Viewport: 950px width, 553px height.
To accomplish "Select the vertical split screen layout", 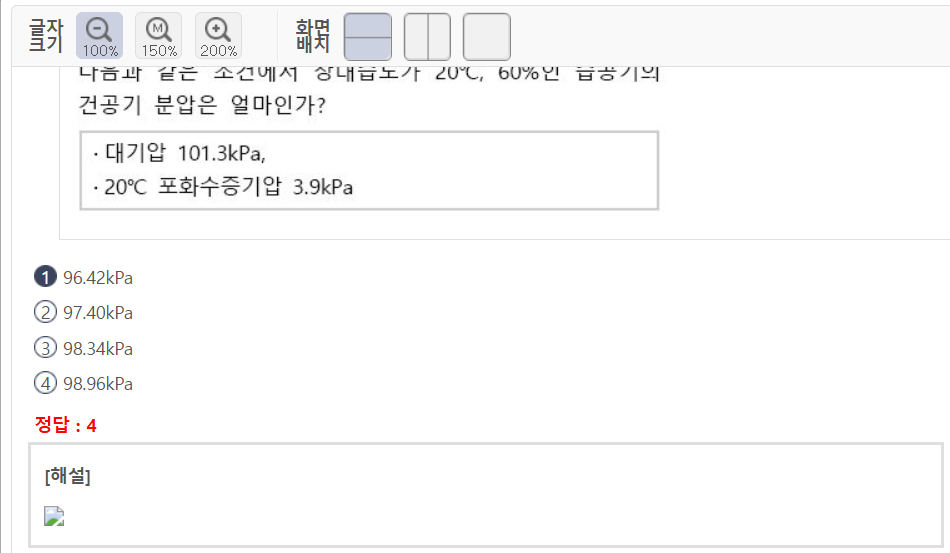I will click(x=427, y=37).
